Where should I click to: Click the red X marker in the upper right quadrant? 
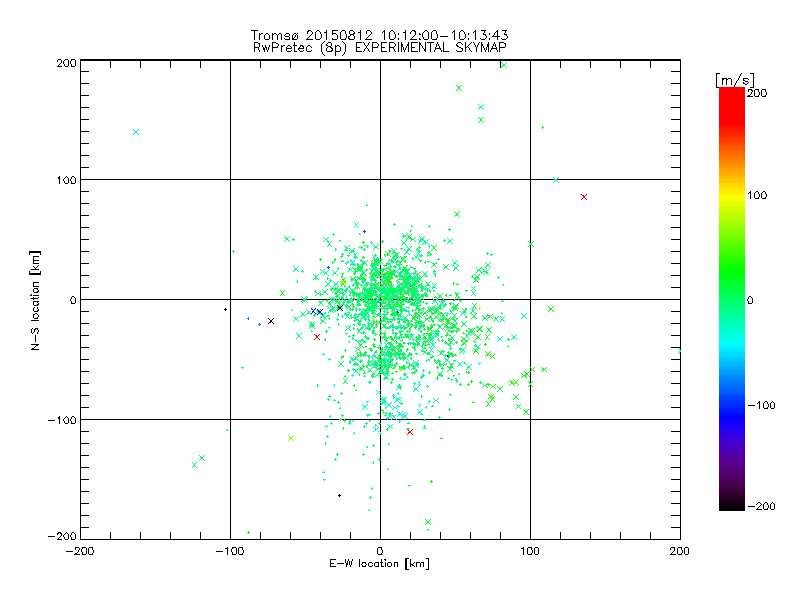point(584,197)
